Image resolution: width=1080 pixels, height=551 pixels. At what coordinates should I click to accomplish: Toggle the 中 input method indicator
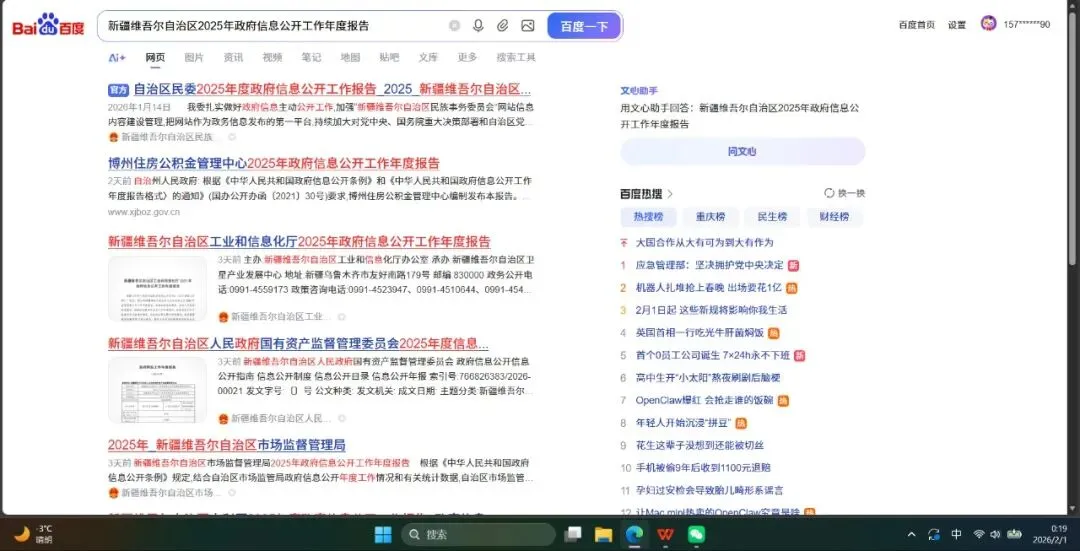point(957,534)
